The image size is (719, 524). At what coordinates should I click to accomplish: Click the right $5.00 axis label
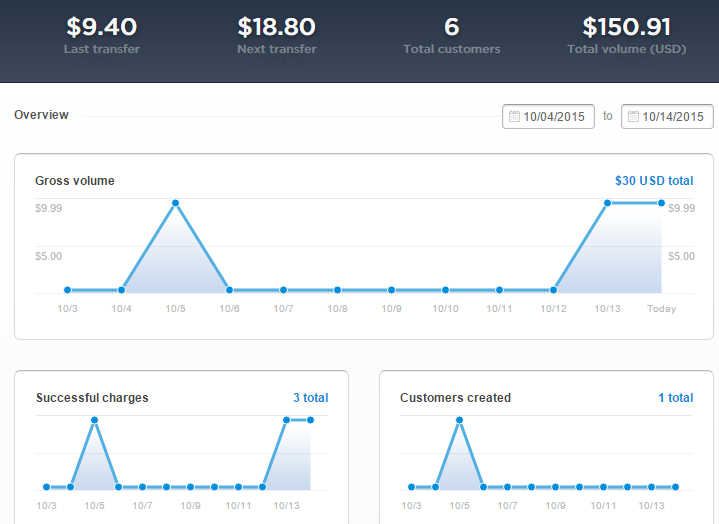point(681,256)
